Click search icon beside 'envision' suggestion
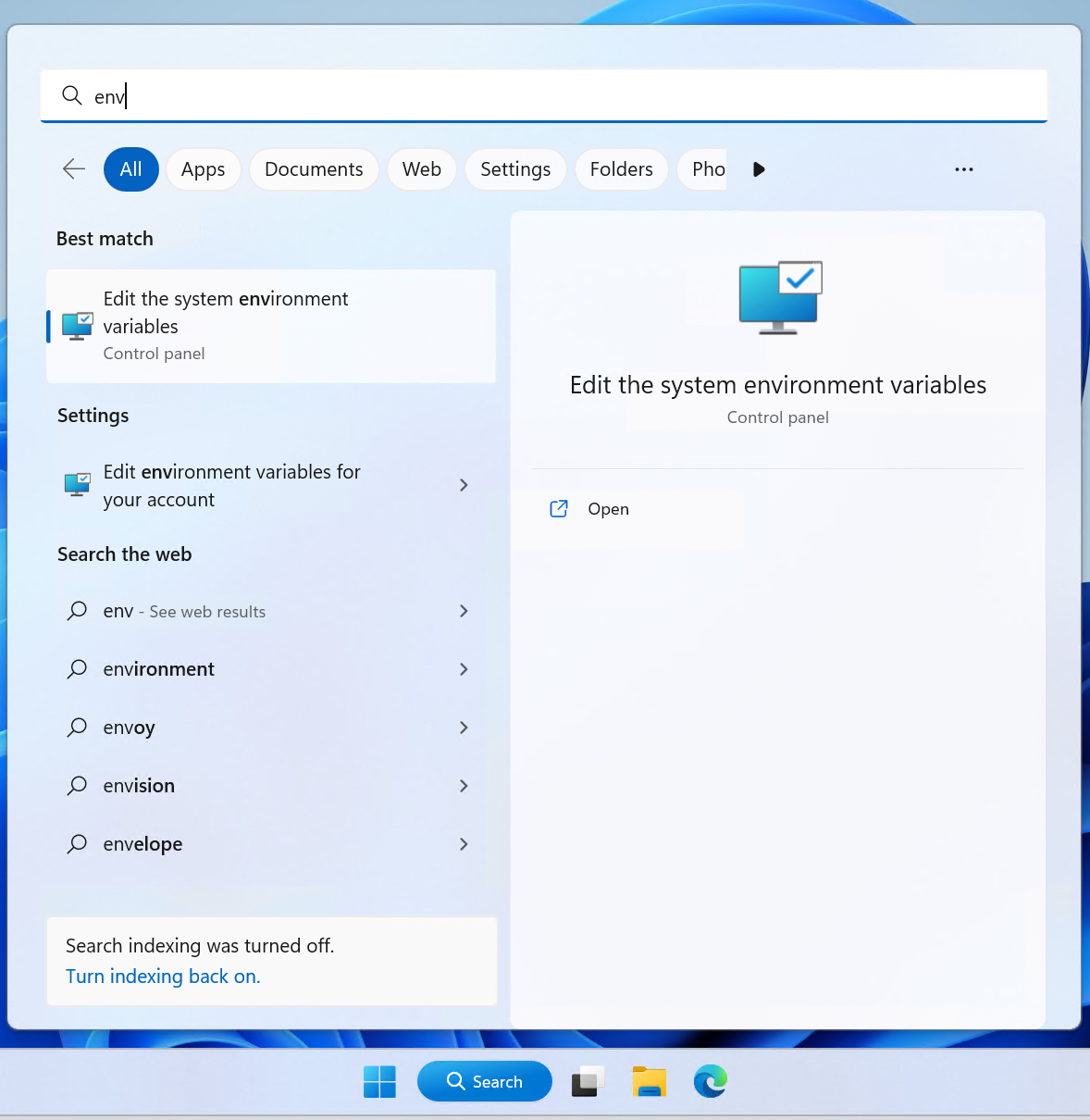The image size is (1090, 1120). 78,786
